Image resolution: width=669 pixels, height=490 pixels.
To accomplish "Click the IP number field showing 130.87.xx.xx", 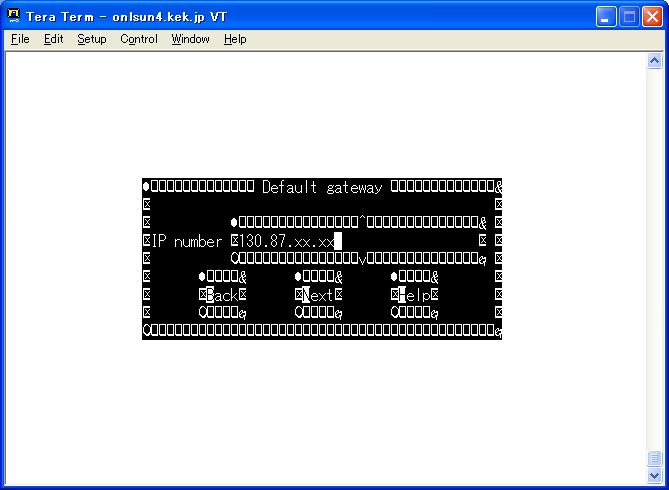I will pos(358,242).
